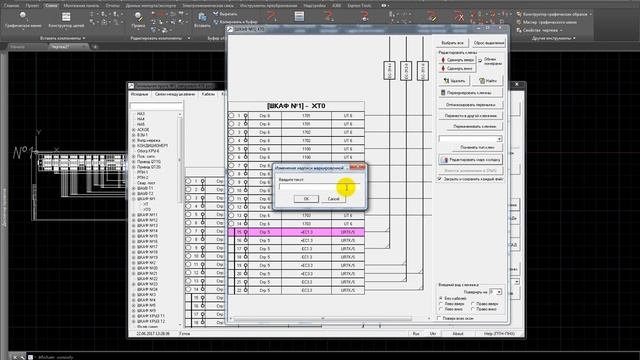Click Сдвинуть вверх arrow button

coord(457,60)
